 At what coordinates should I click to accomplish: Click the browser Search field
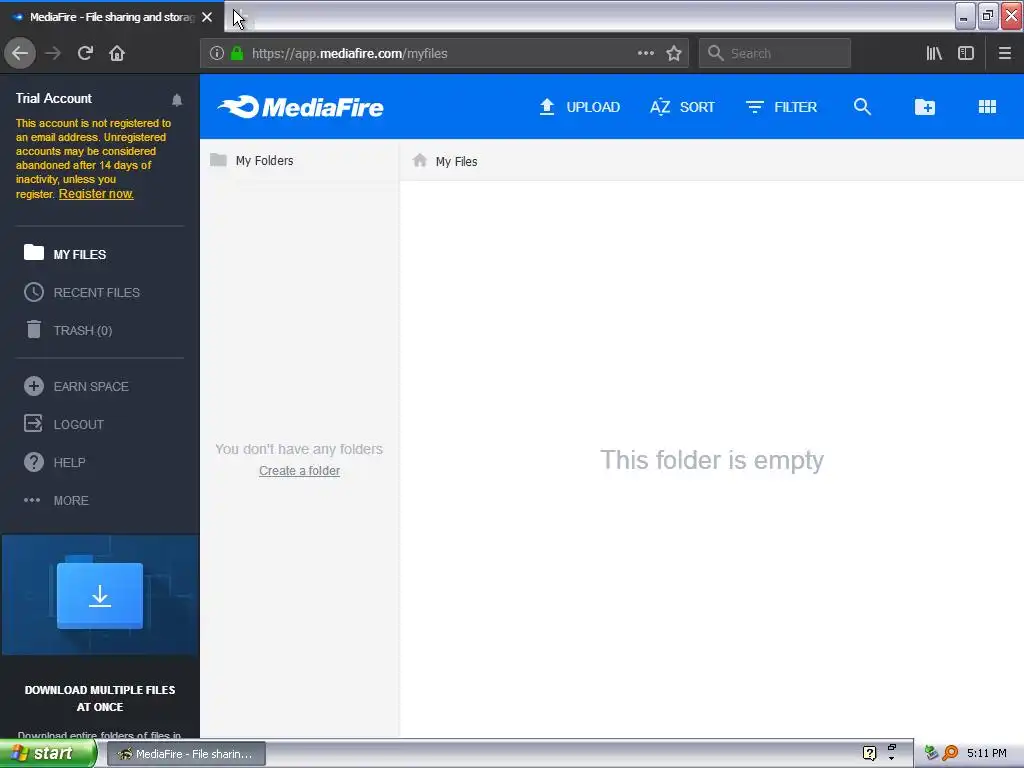[x=775, y=54]
